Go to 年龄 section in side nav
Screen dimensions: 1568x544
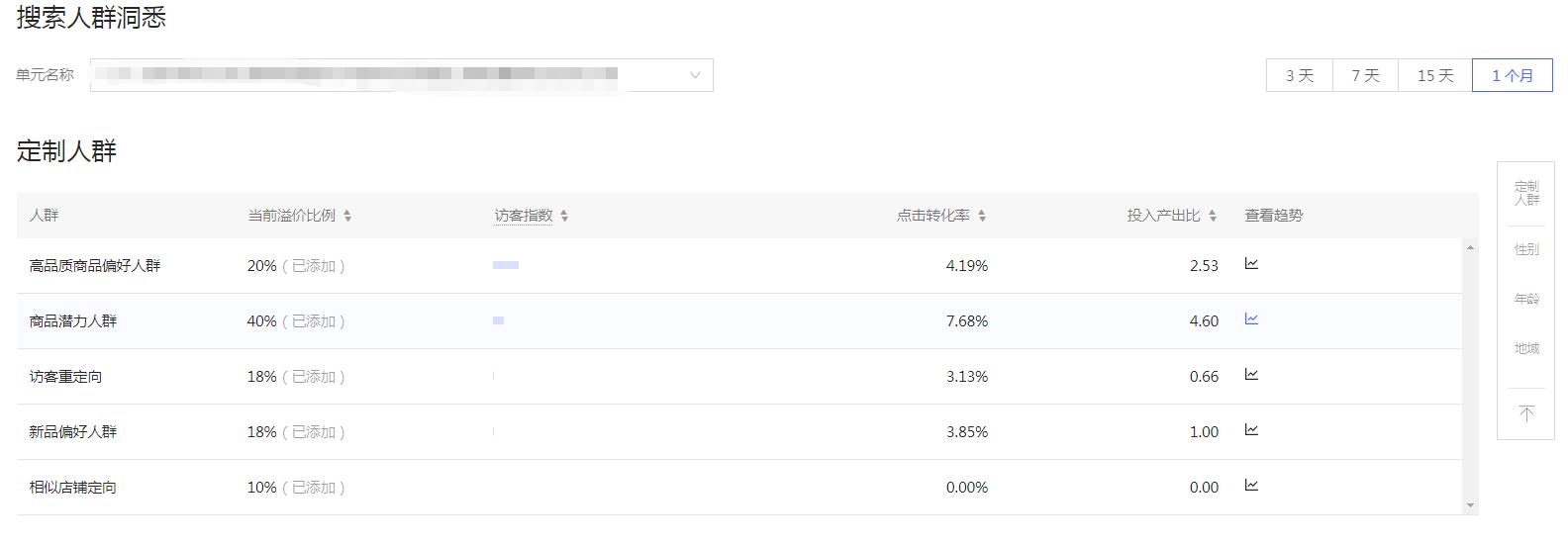[1526, 299]
